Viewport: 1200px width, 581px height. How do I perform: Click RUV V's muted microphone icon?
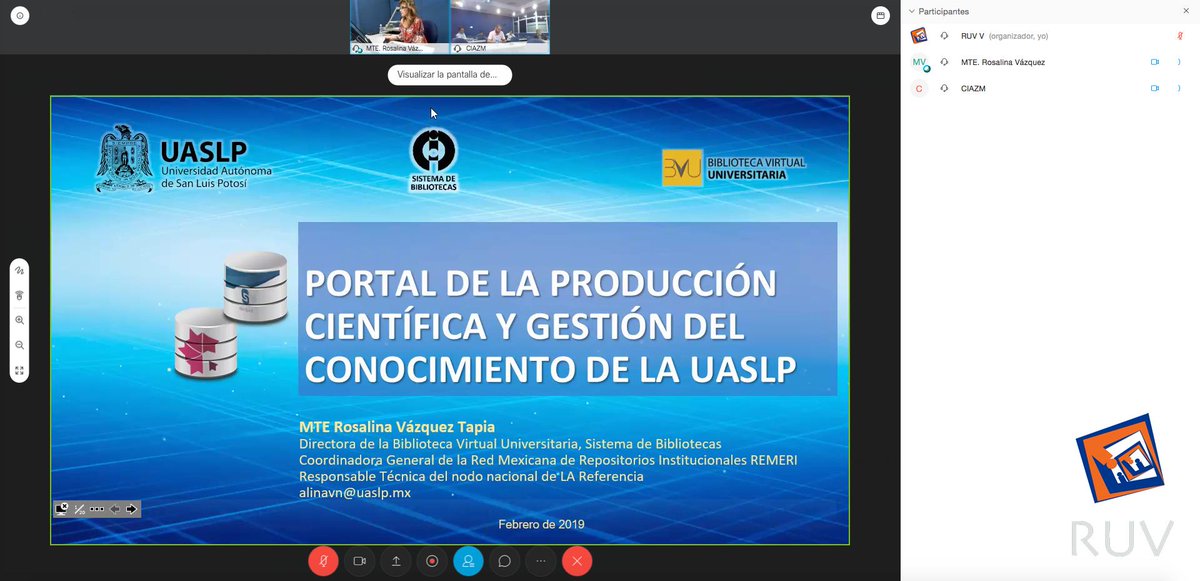click(1180, 36)
